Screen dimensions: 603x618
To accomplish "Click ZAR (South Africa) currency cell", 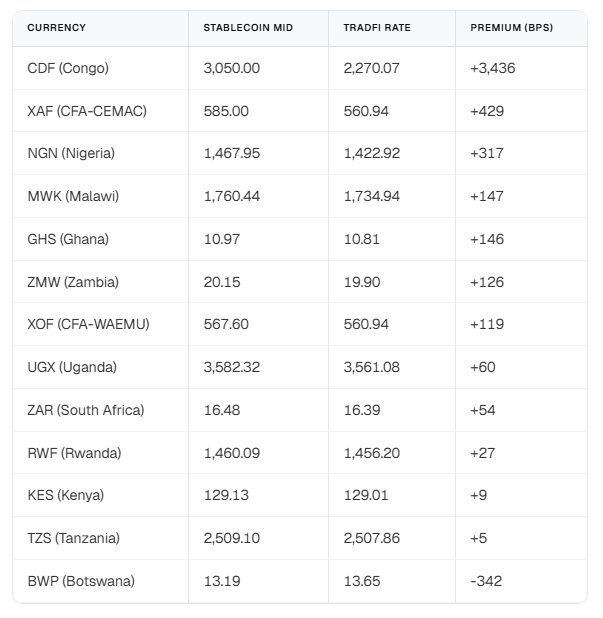I will 86,410.
